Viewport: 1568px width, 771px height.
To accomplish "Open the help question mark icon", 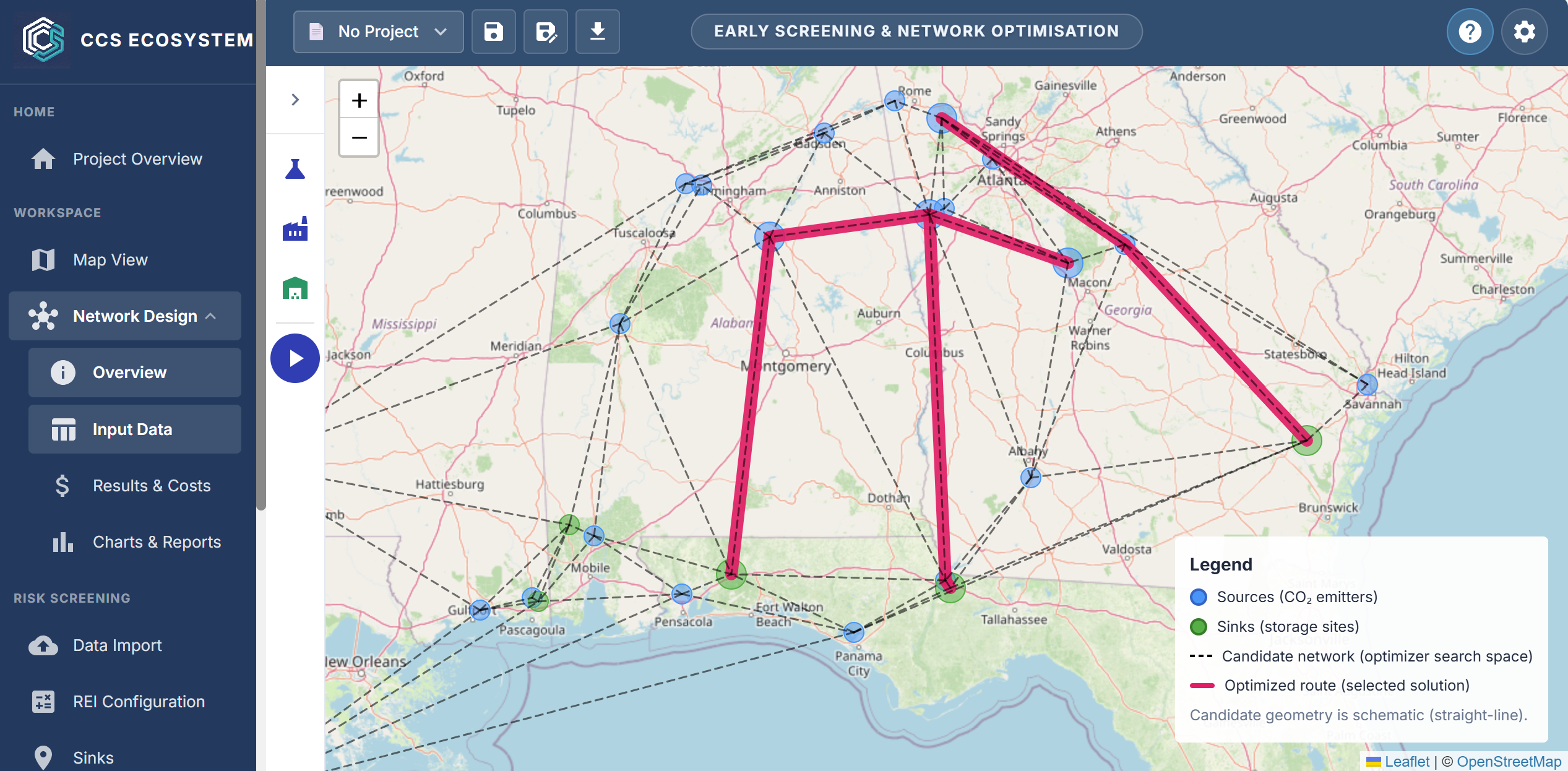I will click(1470, 32).
